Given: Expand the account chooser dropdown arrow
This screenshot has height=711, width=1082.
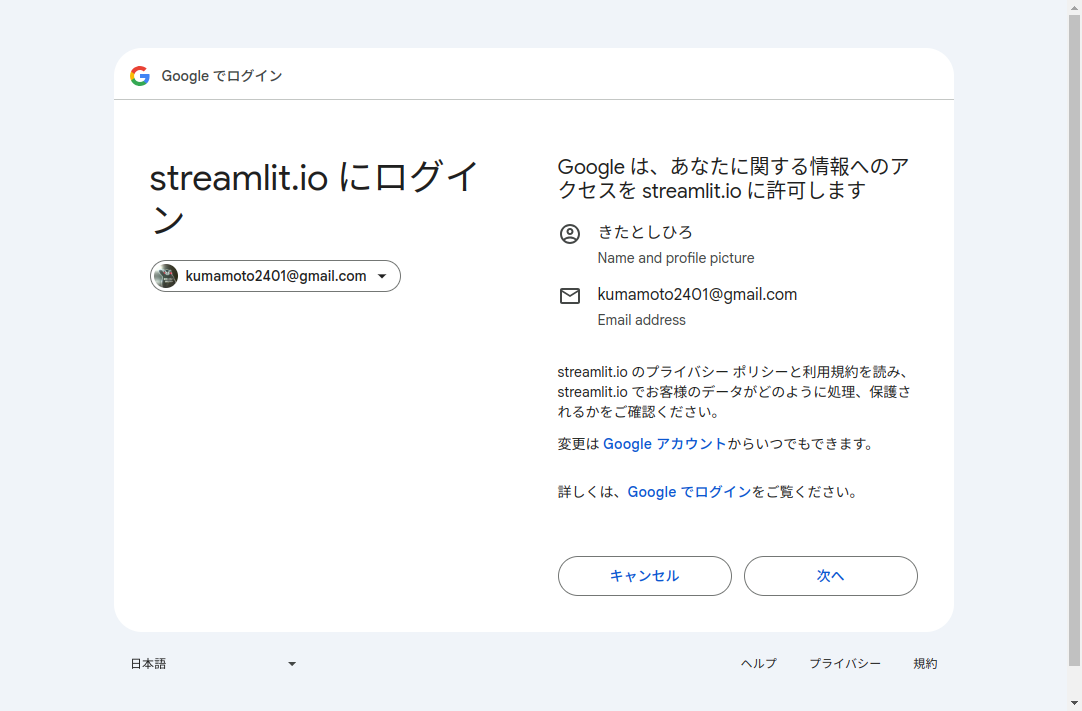Looking at the screenshot, I should point(382,277).
